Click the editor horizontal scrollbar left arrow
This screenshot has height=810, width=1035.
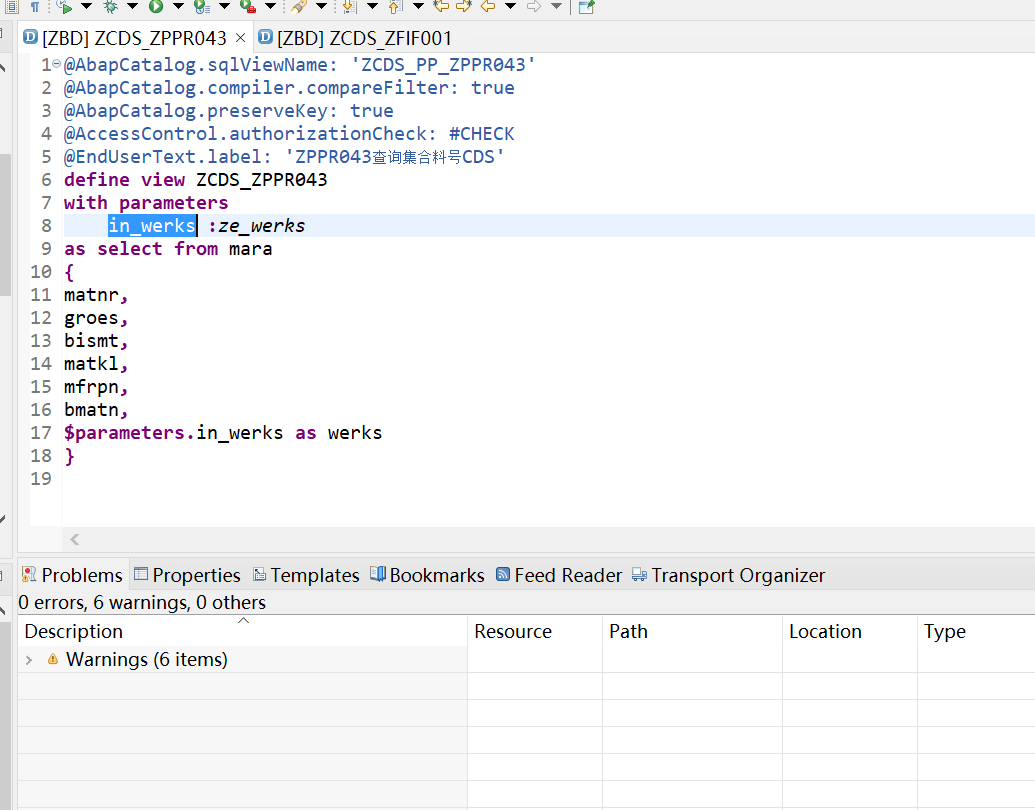75,539
